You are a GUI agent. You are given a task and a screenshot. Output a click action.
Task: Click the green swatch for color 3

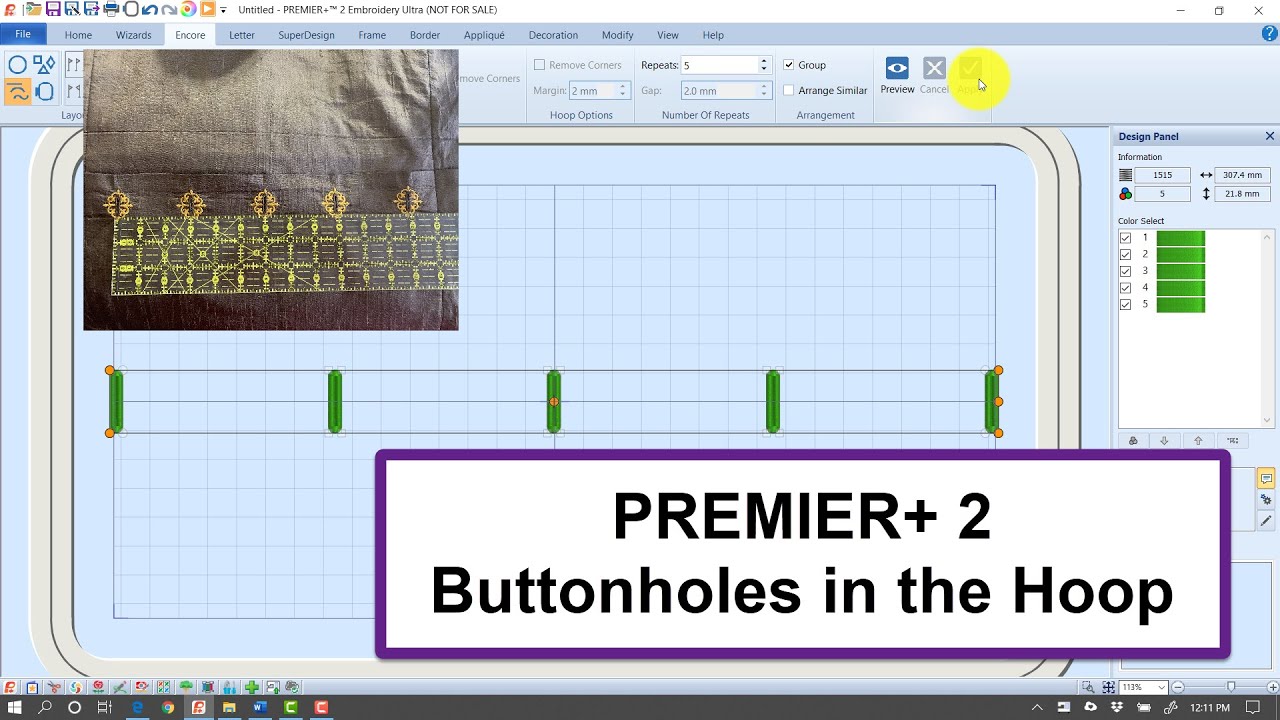point(1181,271)
